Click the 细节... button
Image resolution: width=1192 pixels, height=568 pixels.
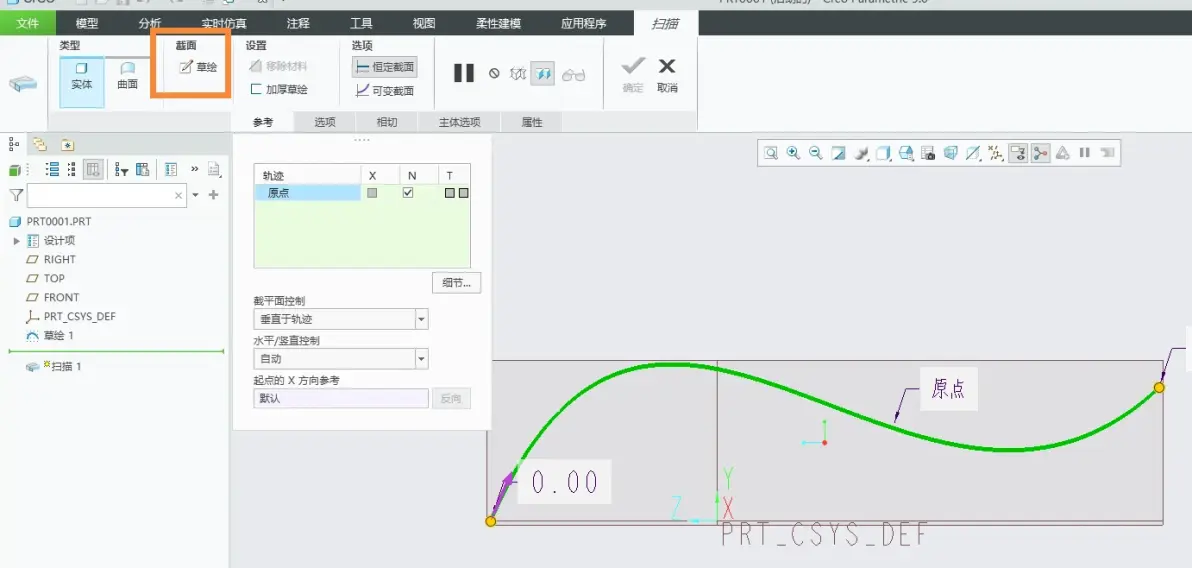(456, 283)
